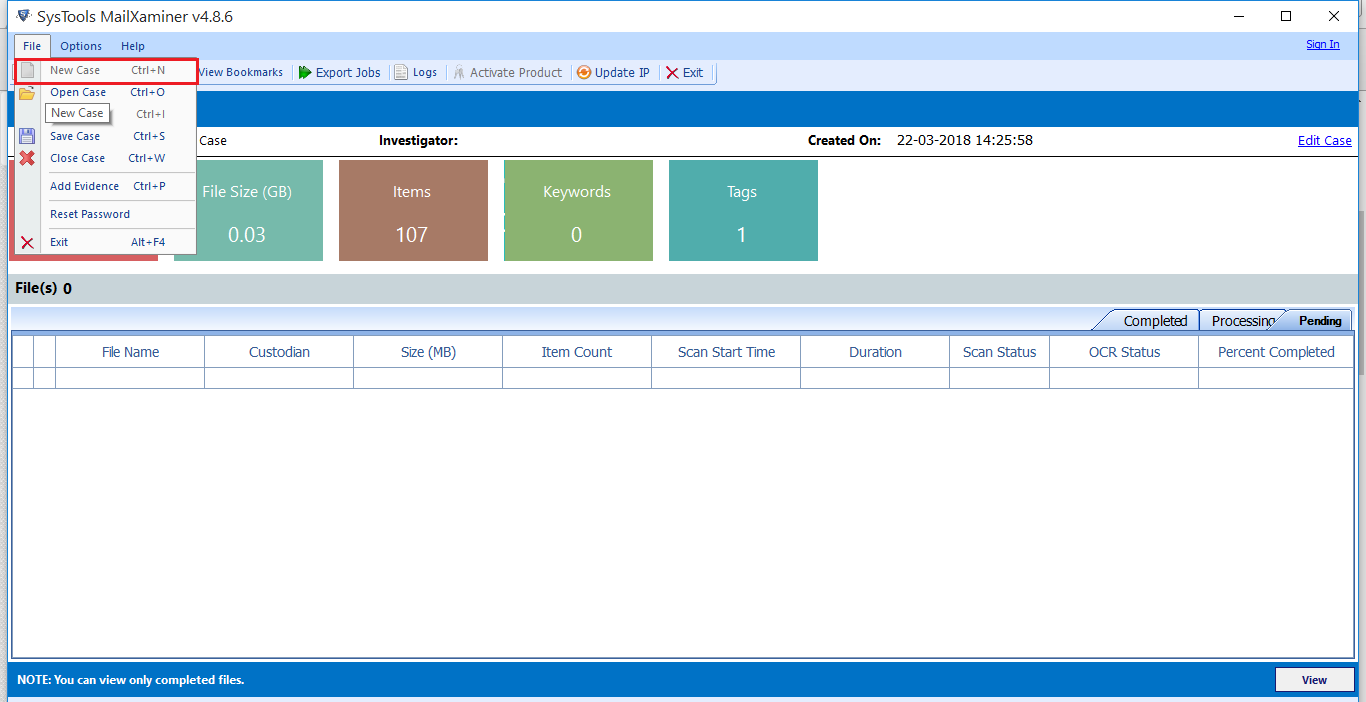Select Close Case with the red cross icon
The image size is (1366, 702).
(106, 158)
